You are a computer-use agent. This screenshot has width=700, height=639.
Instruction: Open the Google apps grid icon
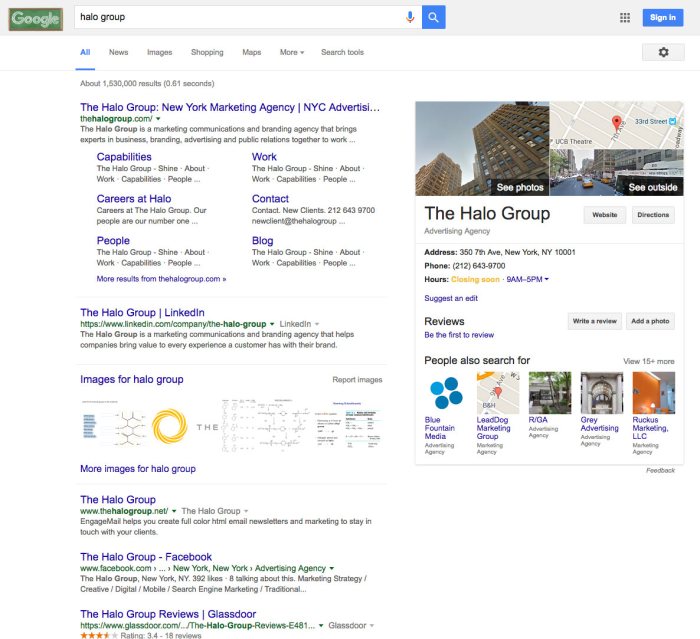(625, 17)
